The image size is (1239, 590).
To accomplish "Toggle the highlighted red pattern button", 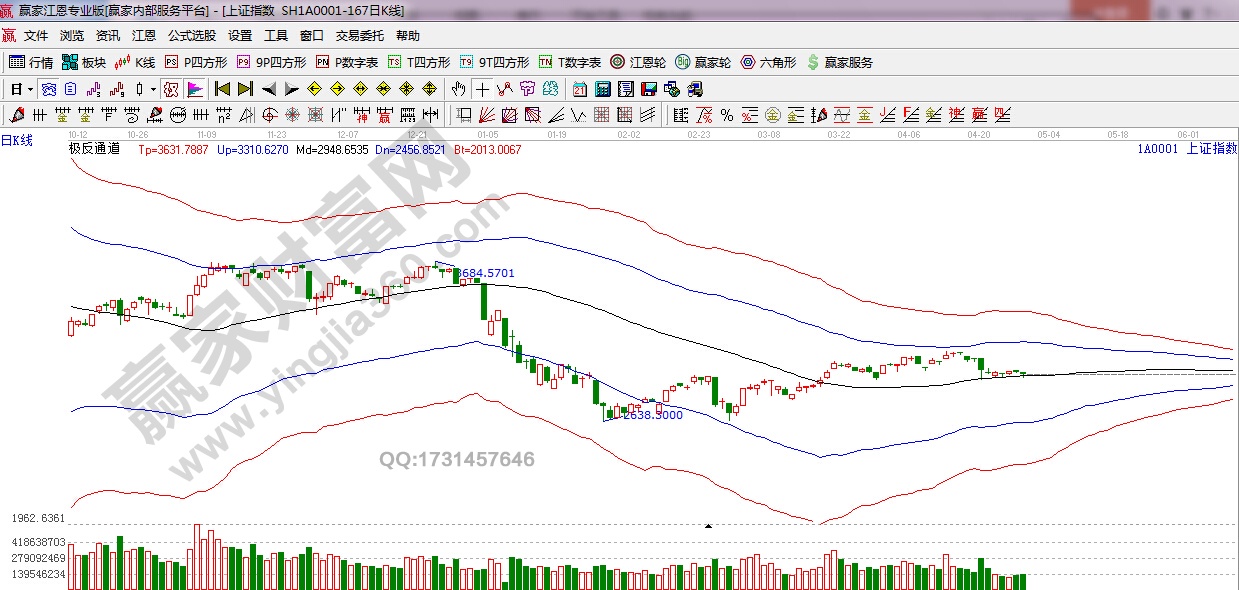I will 171,89.
